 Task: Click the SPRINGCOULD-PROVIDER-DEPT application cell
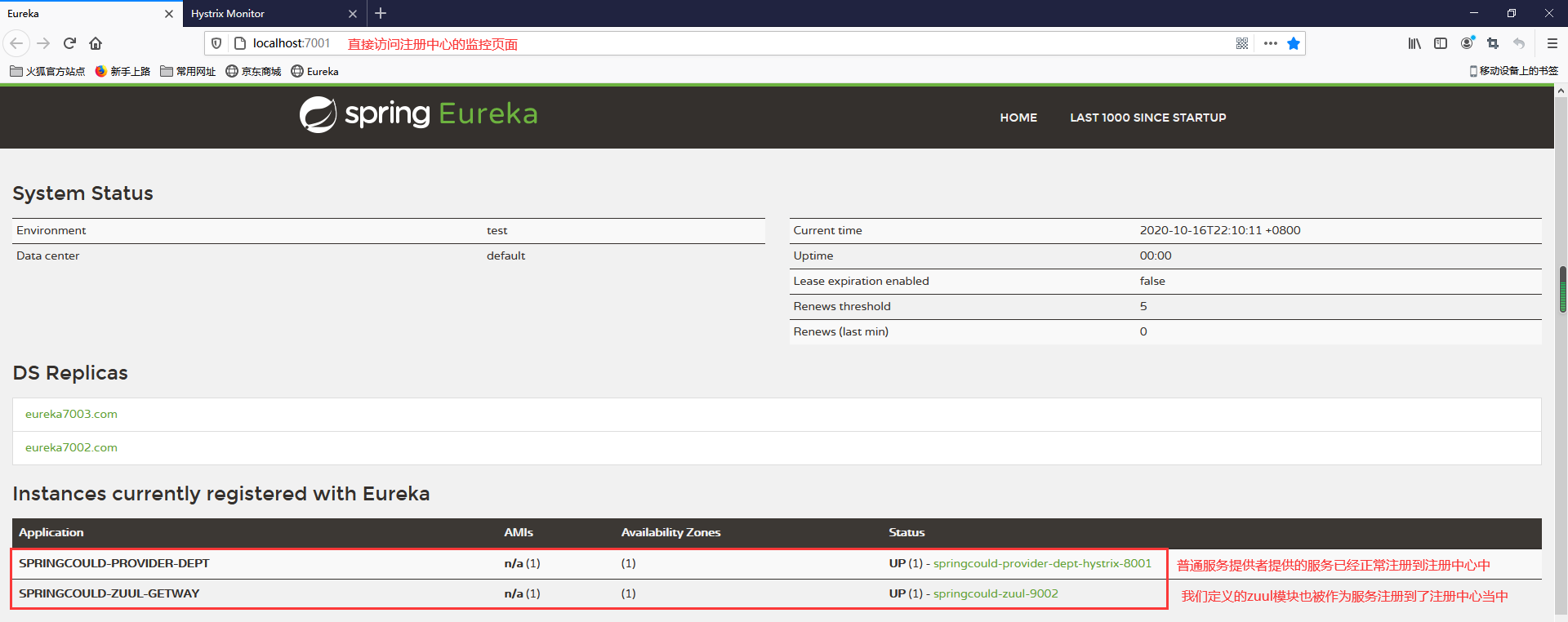pos(114,563)
